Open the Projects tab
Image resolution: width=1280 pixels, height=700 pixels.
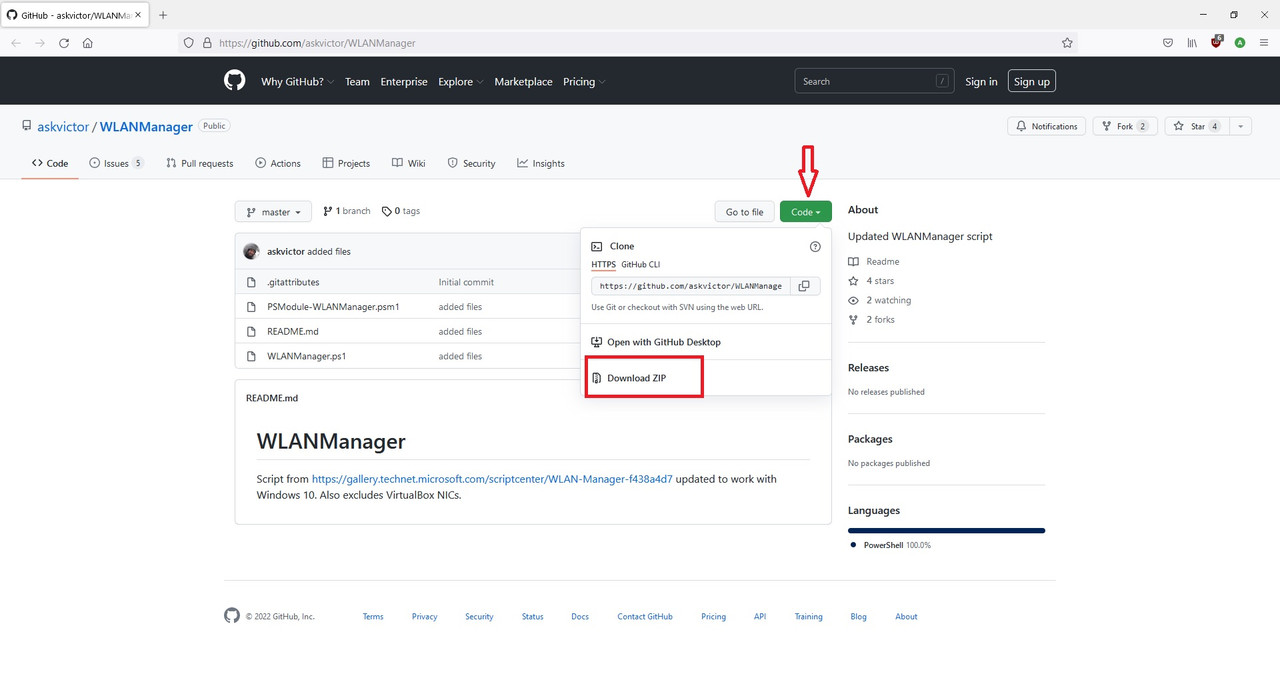pyautogui.click(x=346, y=163)
